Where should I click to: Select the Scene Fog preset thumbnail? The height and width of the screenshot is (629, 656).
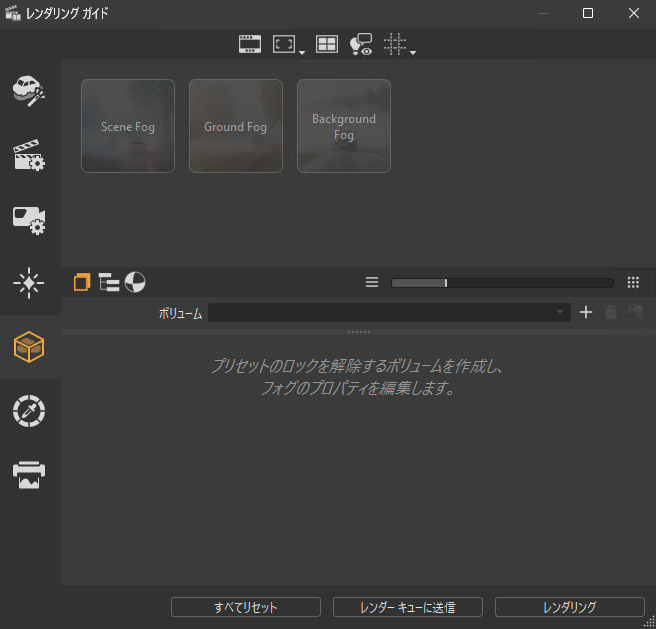(128, 126)
